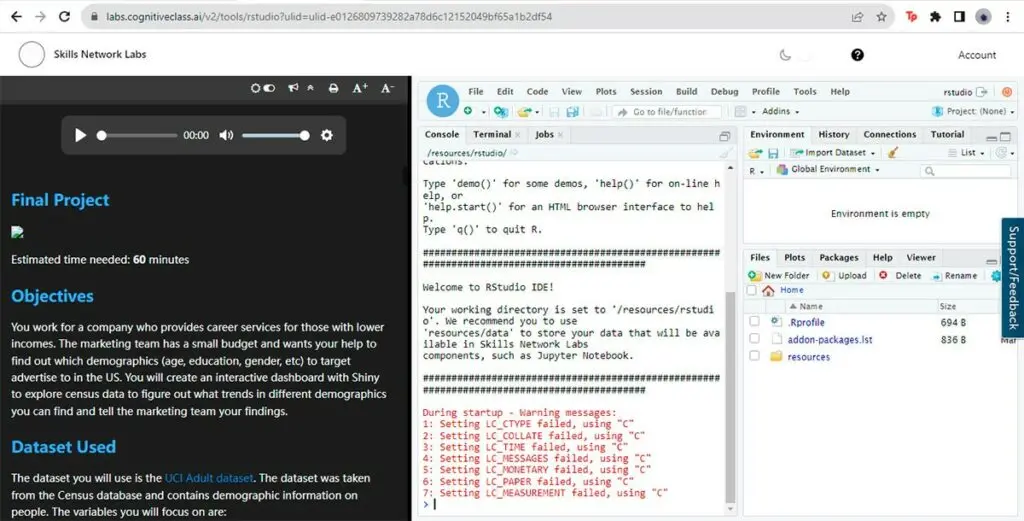The image size is (1024, 521).
Task: Click the clear console broom icon
Action: 724,153
